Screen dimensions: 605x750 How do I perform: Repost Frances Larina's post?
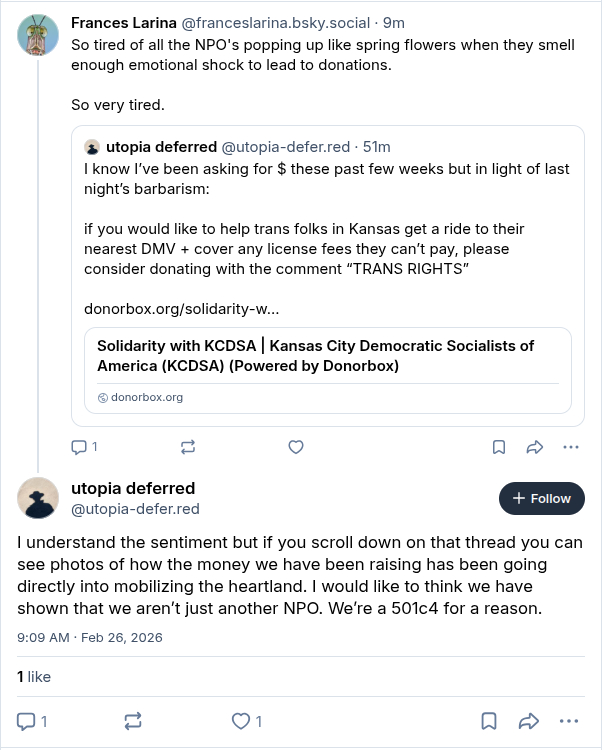pyautogui.click(x=187, y=447)
